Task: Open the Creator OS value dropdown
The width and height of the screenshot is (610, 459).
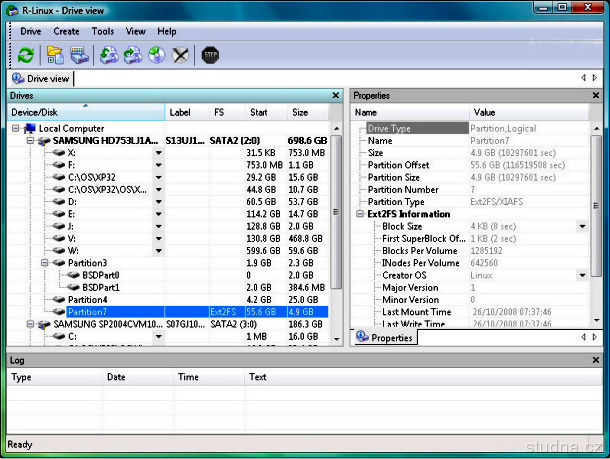Action: coord(582,275)
